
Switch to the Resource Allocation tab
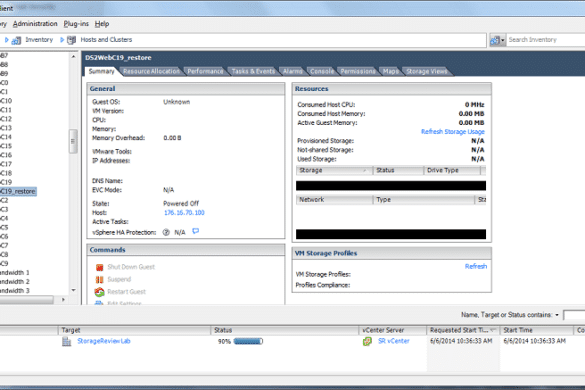pyautogui.click(x=151, y=71)
